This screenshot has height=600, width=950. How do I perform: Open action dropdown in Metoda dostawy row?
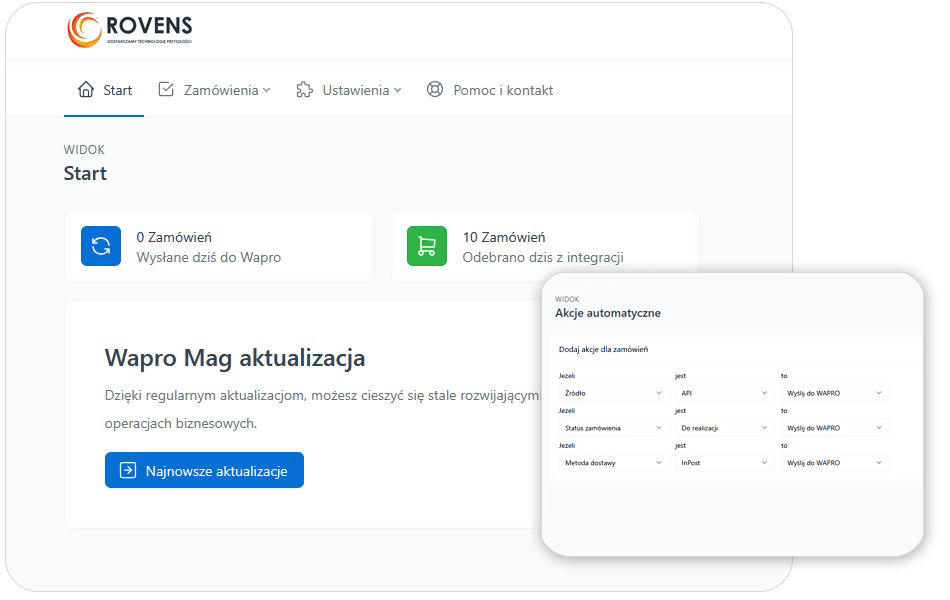834,463
